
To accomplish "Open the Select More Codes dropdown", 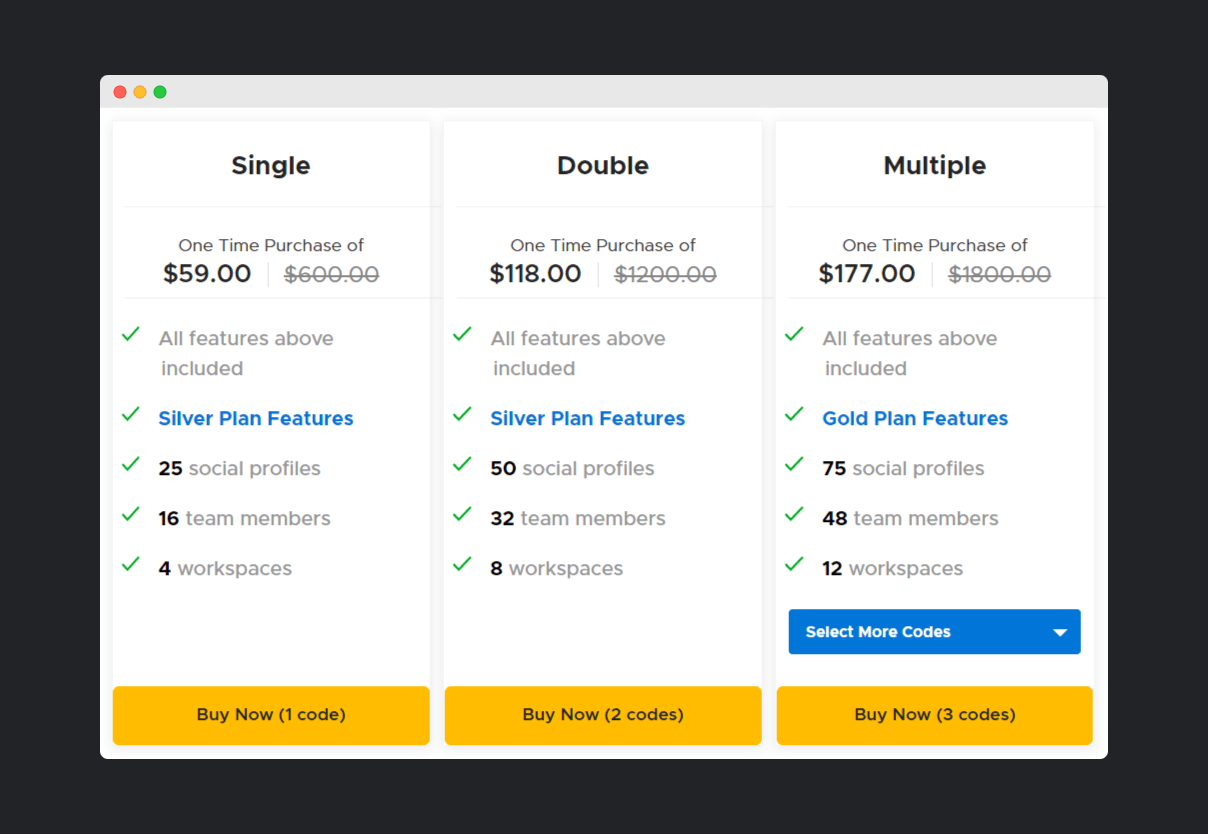I will [x=935, y=632].
